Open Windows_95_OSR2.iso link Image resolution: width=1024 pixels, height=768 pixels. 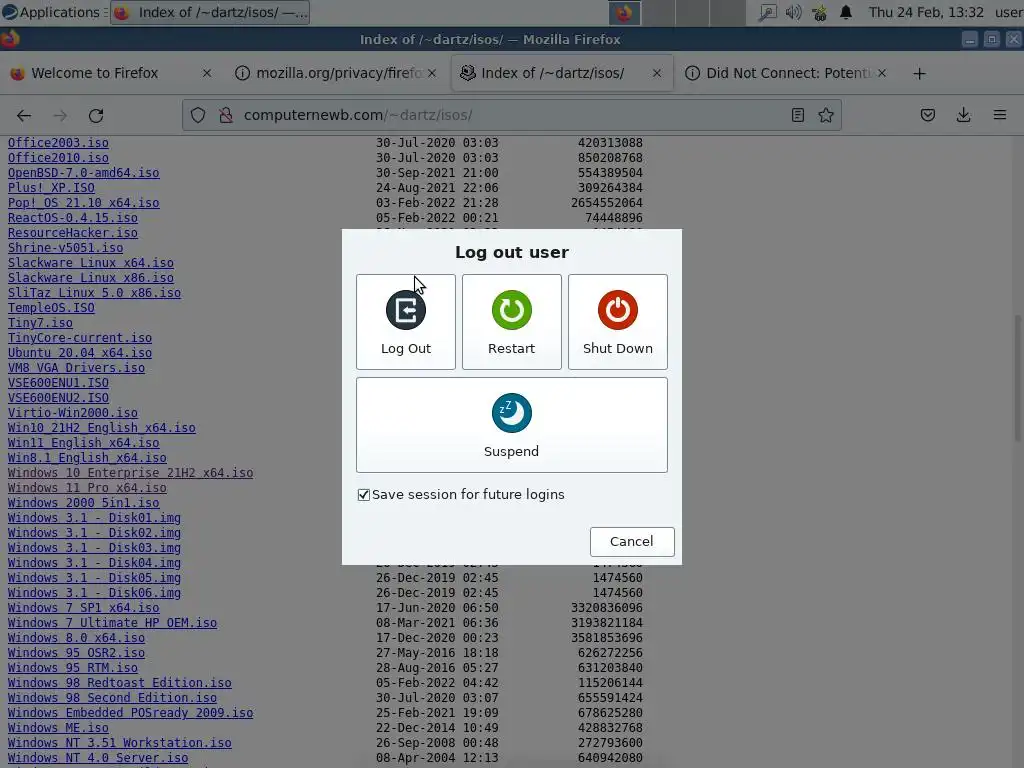76,654
